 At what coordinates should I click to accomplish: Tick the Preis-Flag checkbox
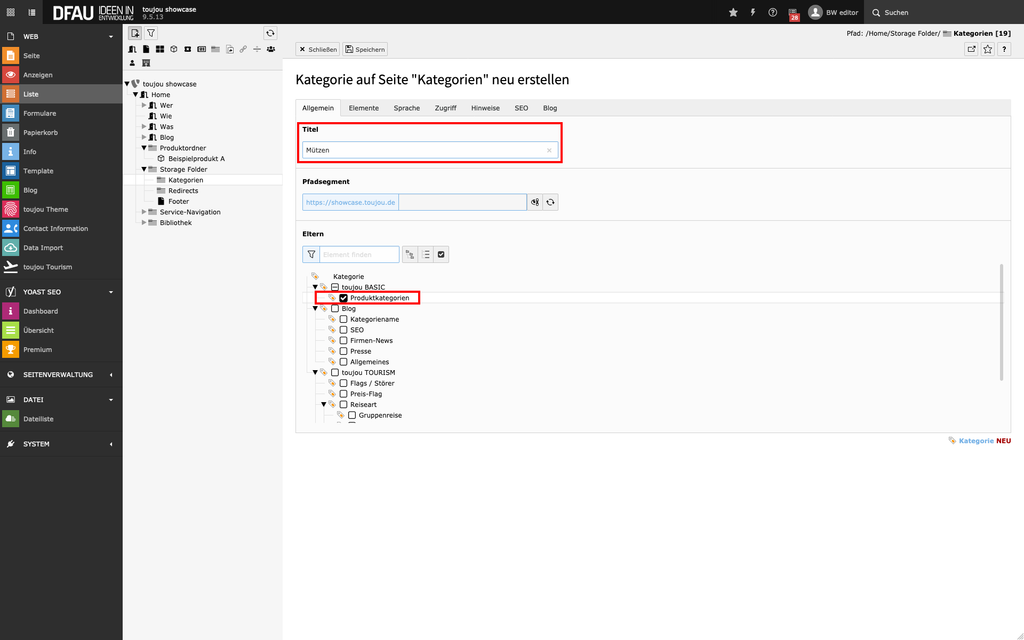pyautogui.click(x=344, y=394)
